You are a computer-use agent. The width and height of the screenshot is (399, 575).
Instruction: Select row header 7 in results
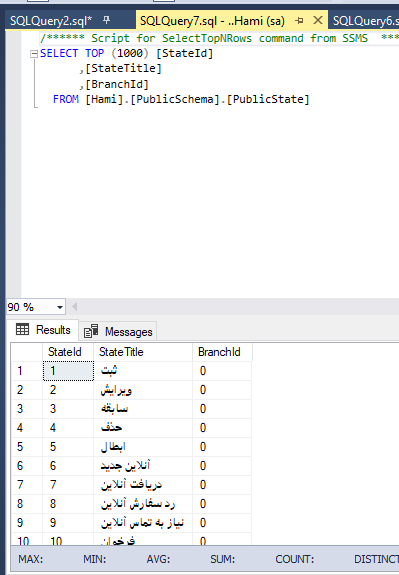point(27,485)
